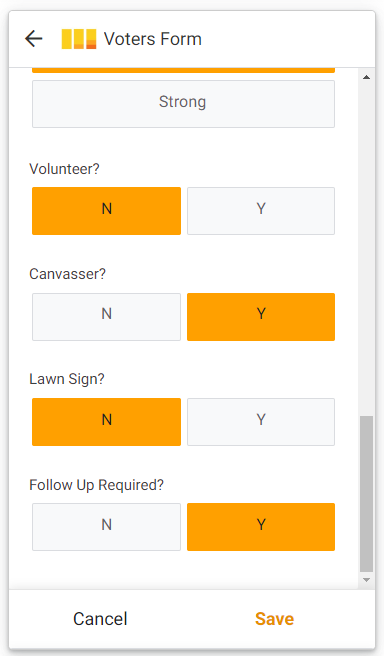
Task: Cancel the Voters Form
Action: (x=100, y=619)
